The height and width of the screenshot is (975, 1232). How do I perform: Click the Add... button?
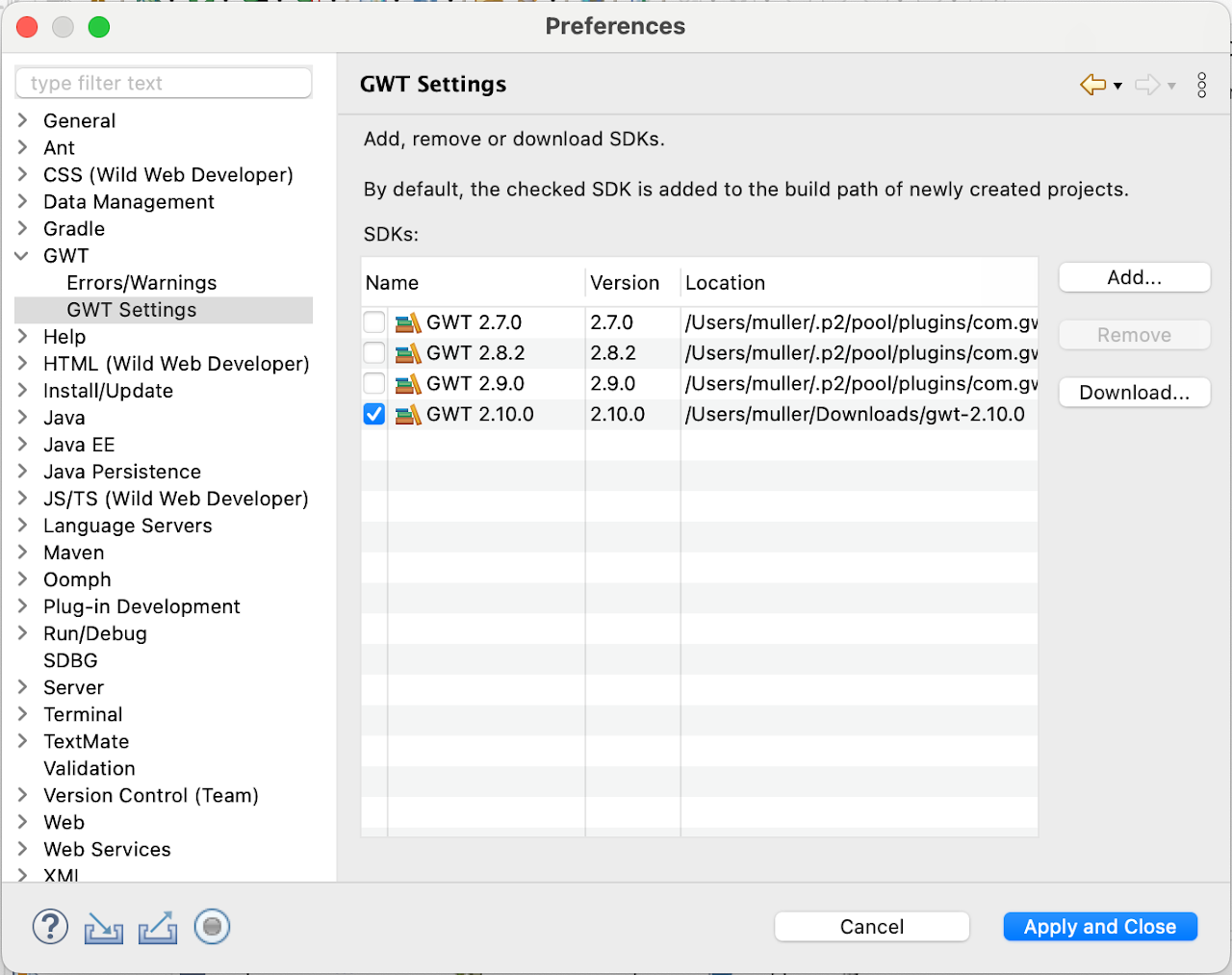pos(1135,277)
